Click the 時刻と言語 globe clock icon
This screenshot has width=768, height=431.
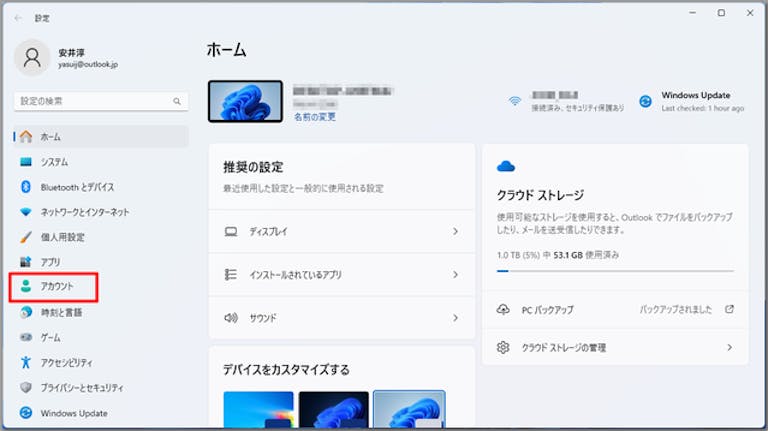[x=26, y=312]
